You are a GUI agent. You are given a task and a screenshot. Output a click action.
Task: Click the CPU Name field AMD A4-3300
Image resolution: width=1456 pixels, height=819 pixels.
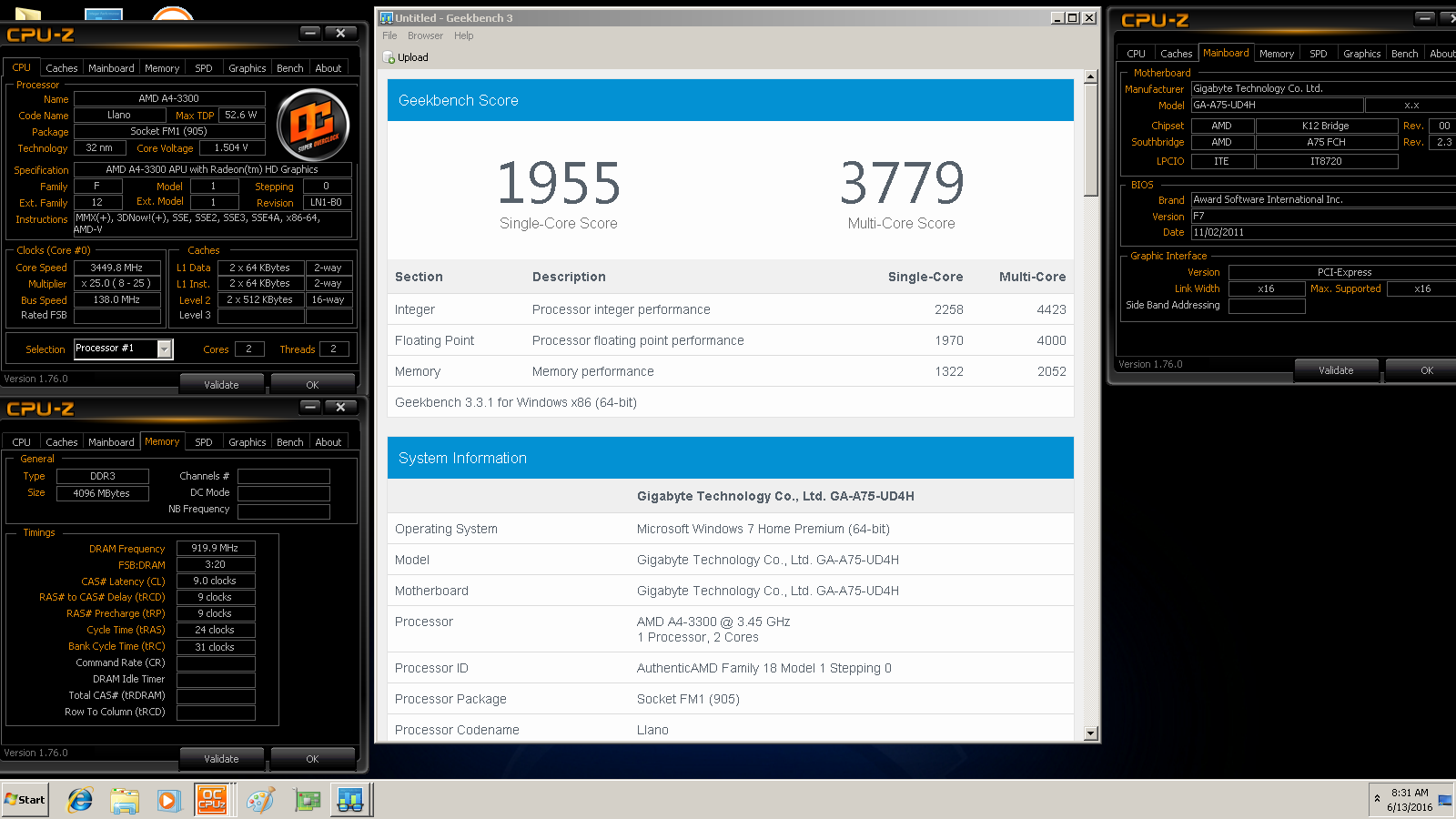point(169,98)
